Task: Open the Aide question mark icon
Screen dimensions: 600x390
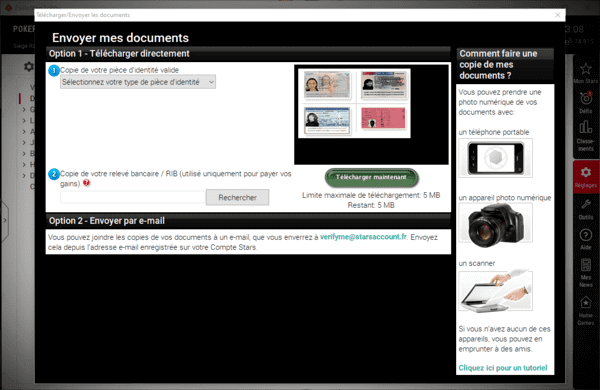Action: [x=586, y=235]
